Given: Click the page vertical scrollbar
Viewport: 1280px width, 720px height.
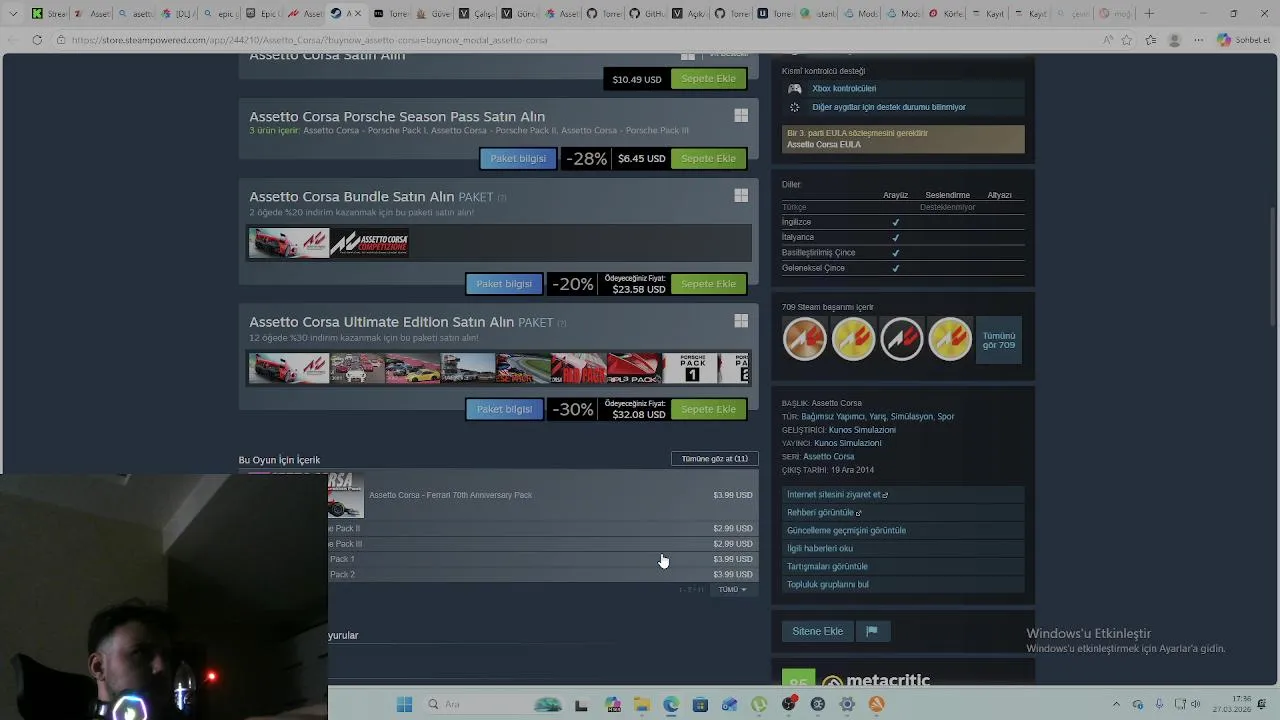Looking at the screenshot, I should point(1273,265).
